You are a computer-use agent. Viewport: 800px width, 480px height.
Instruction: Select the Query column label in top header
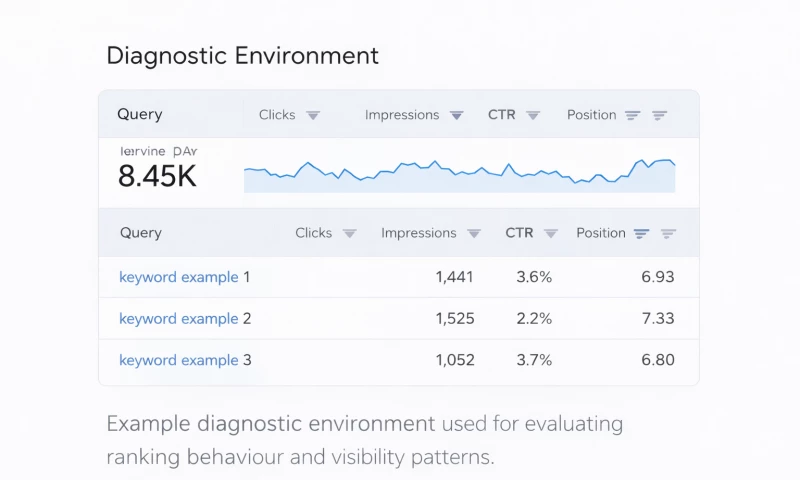point(139,114)
